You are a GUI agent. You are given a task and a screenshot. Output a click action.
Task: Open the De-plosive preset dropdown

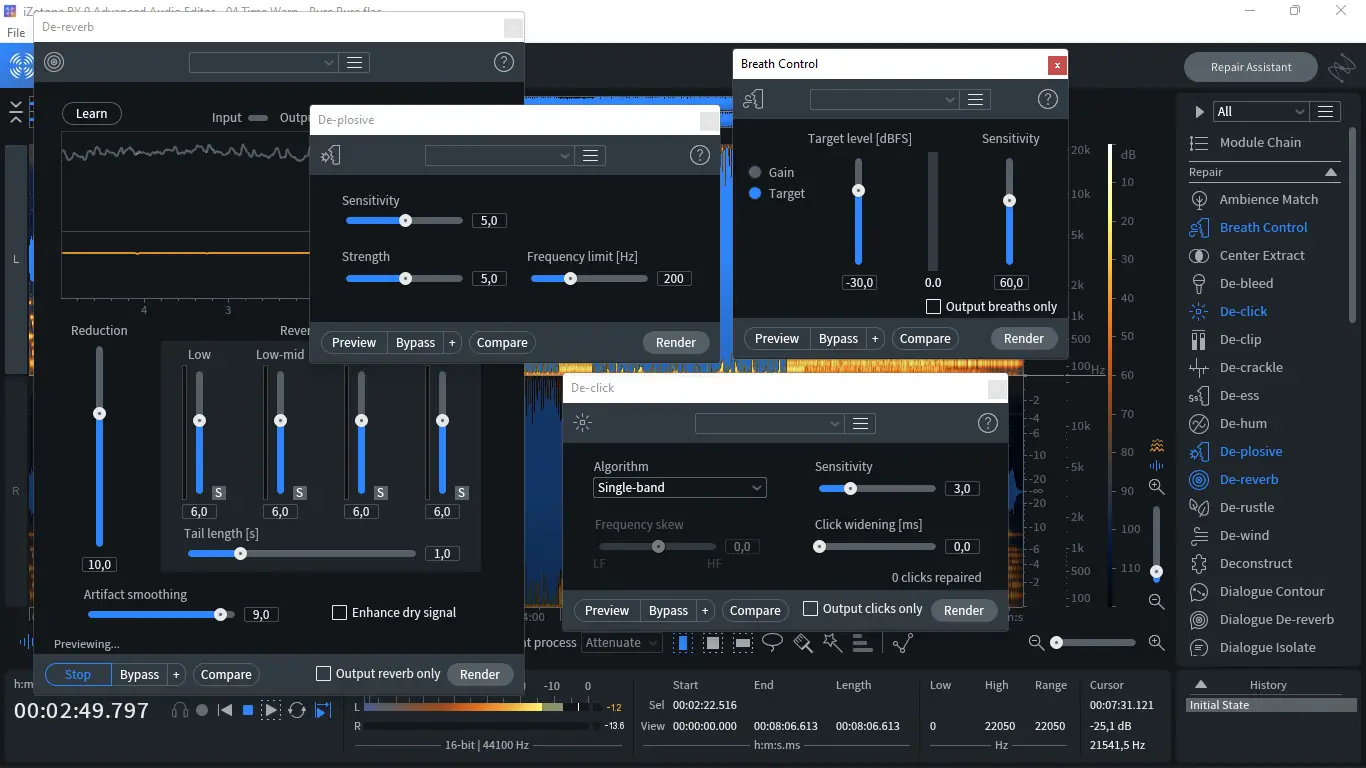500,155
